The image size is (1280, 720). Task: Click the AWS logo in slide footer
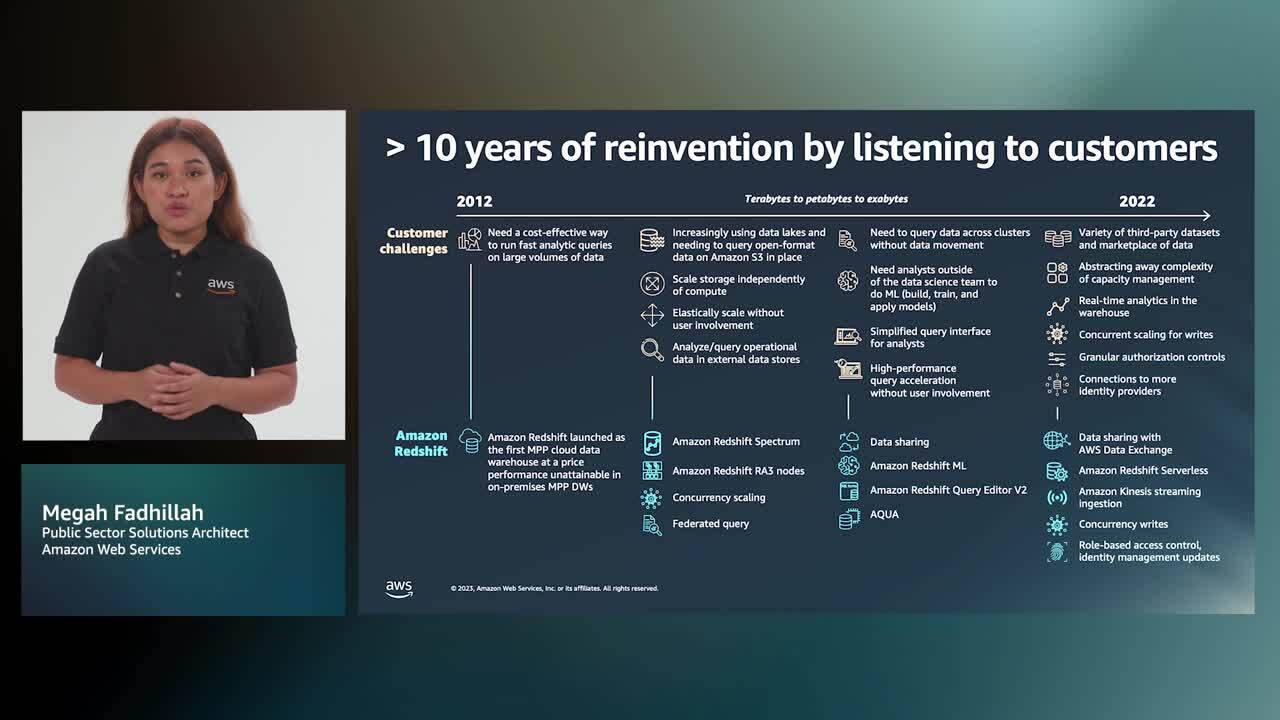[399, 589]
